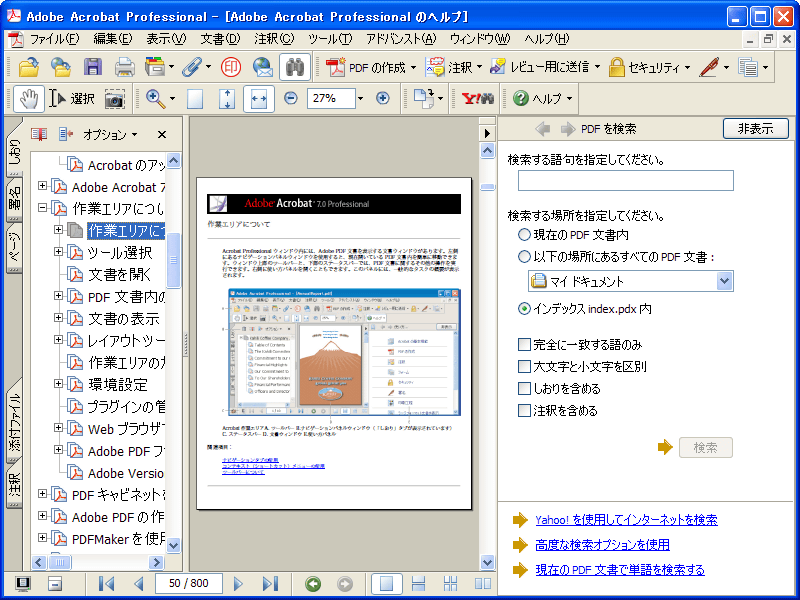
Task: Open the 編集(E) menu
Action: click(113, 39)
